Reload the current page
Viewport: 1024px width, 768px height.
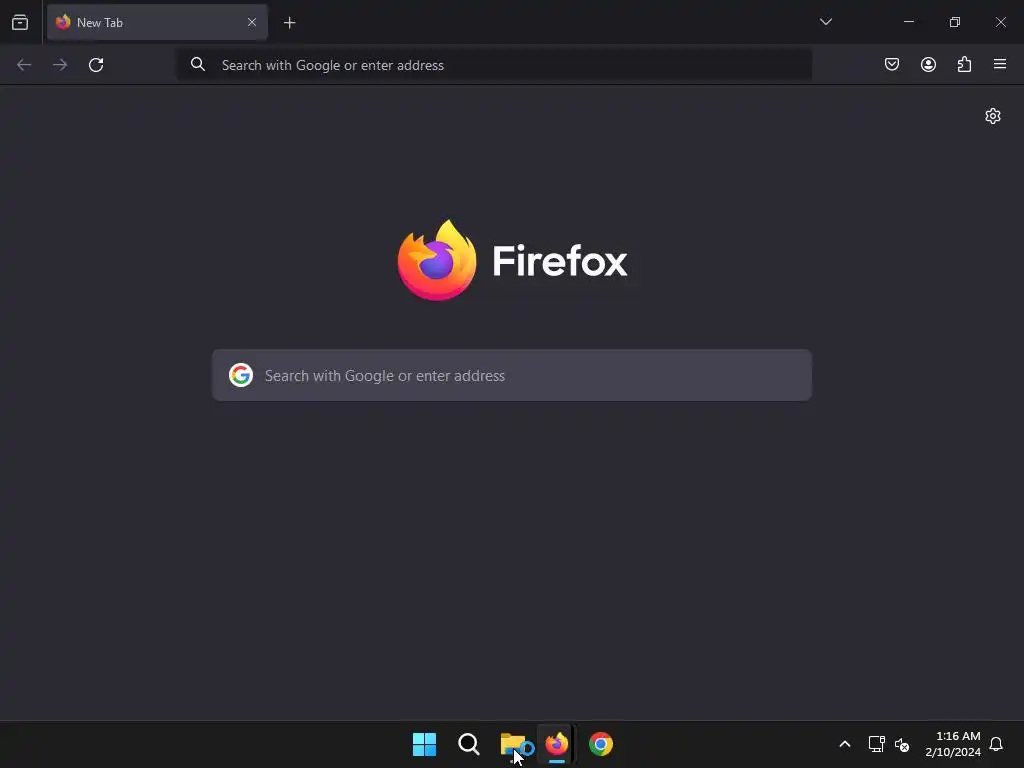click(x=96, y=65)
